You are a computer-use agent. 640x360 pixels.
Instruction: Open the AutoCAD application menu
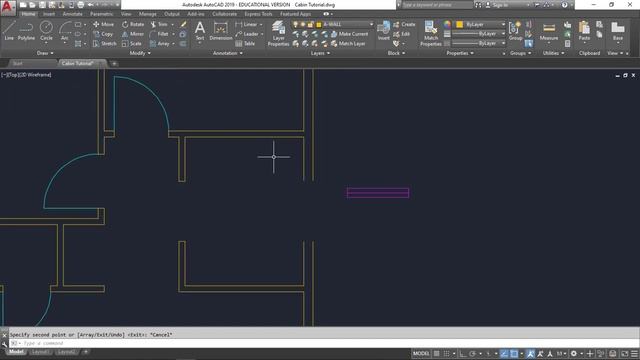tap(8, 8)
